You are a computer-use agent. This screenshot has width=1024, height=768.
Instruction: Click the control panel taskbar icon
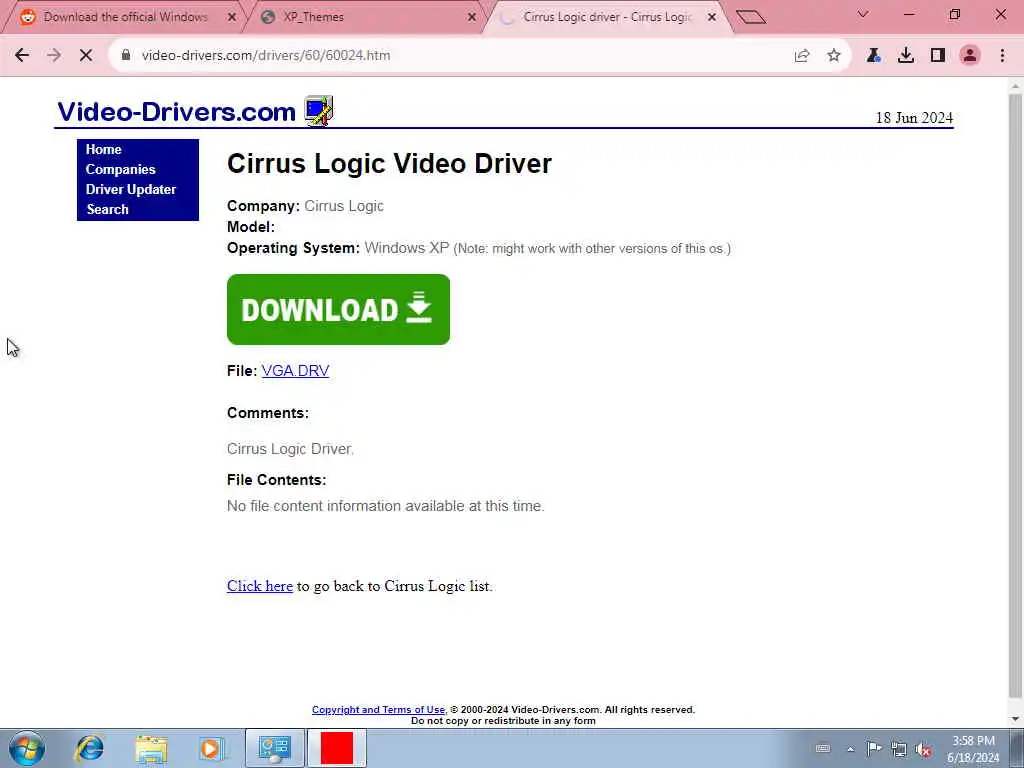pos(274,748)
